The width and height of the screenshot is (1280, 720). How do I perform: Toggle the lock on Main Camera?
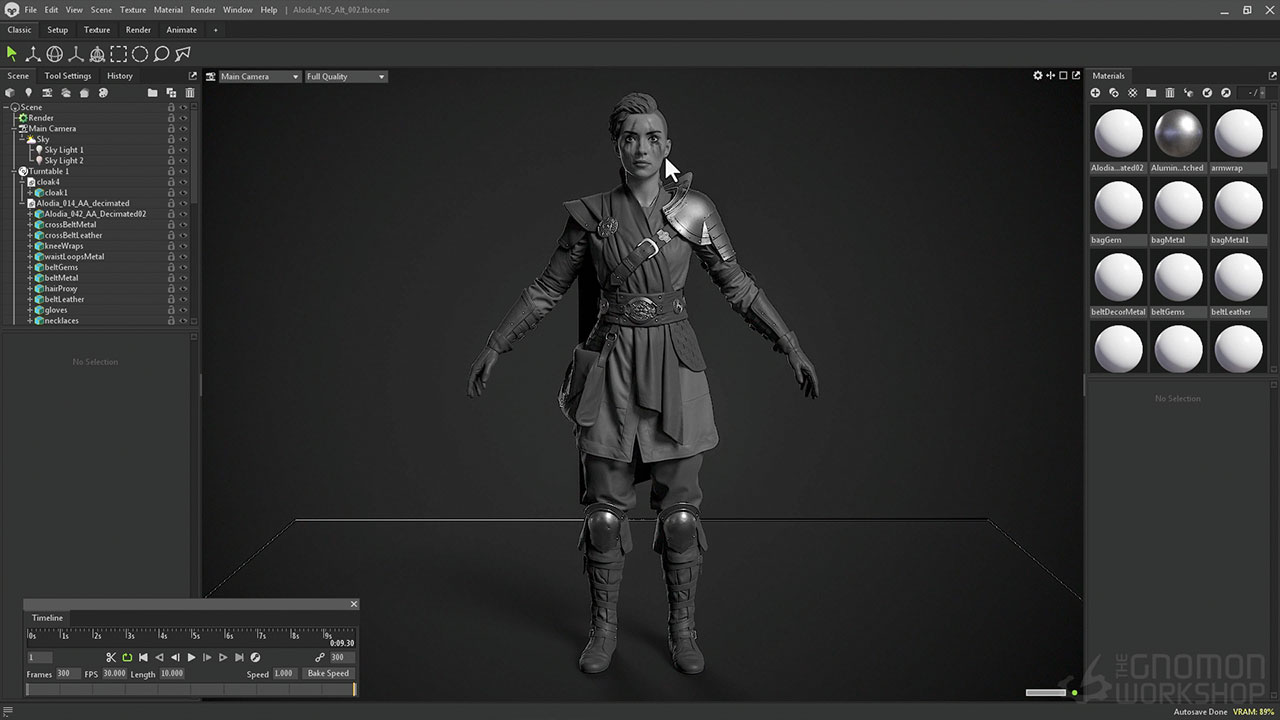point(172,128)
